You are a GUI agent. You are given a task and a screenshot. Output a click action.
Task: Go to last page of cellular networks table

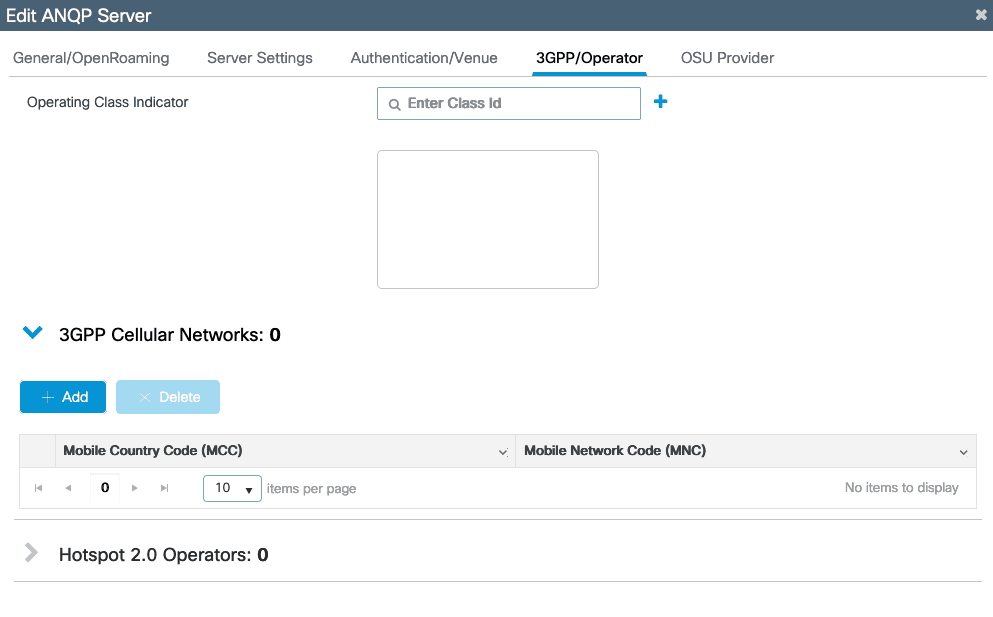(x=164, y=488)
